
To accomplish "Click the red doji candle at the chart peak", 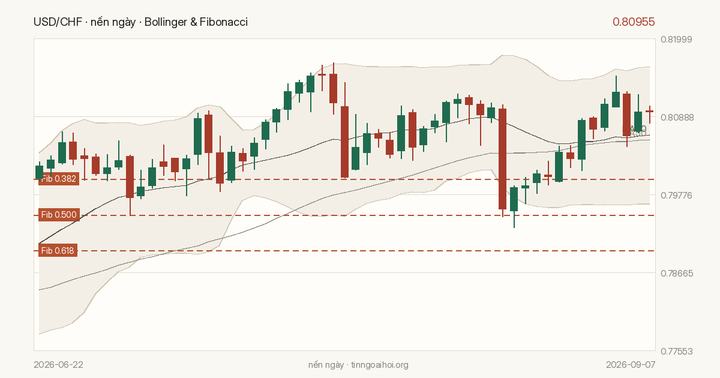I will [322, 76].
